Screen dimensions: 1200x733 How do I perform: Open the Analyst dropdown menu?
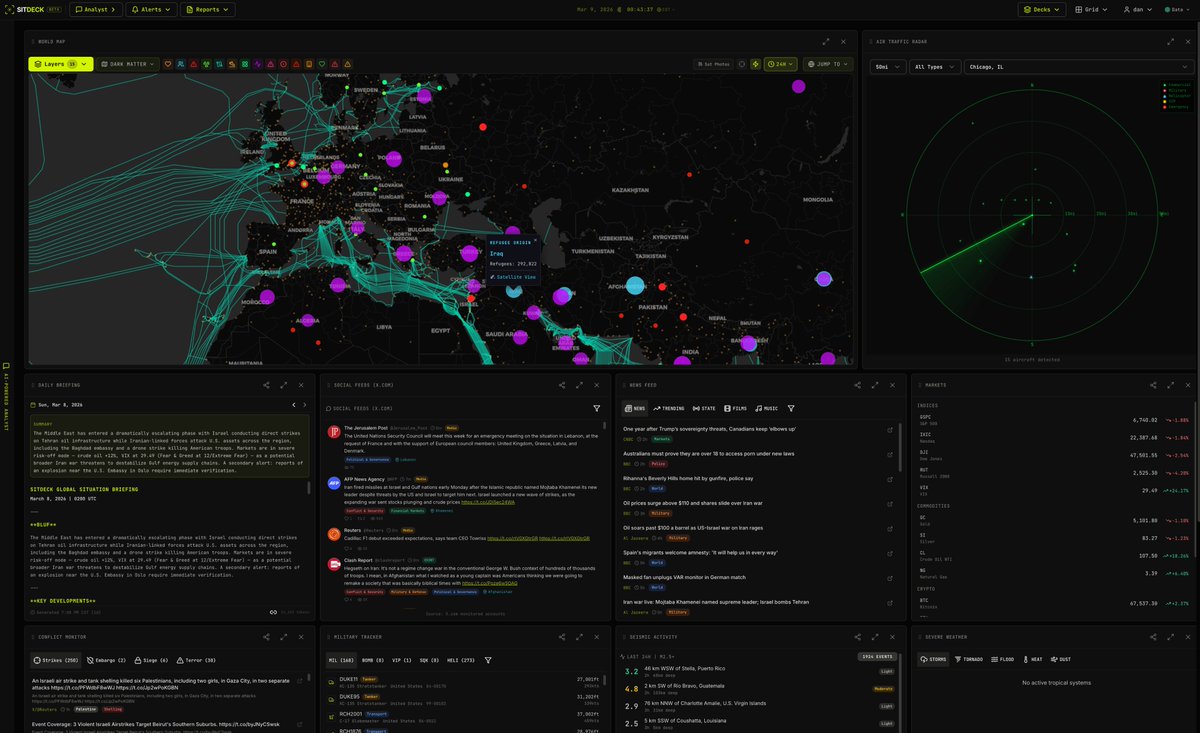(x=97, y=9)
